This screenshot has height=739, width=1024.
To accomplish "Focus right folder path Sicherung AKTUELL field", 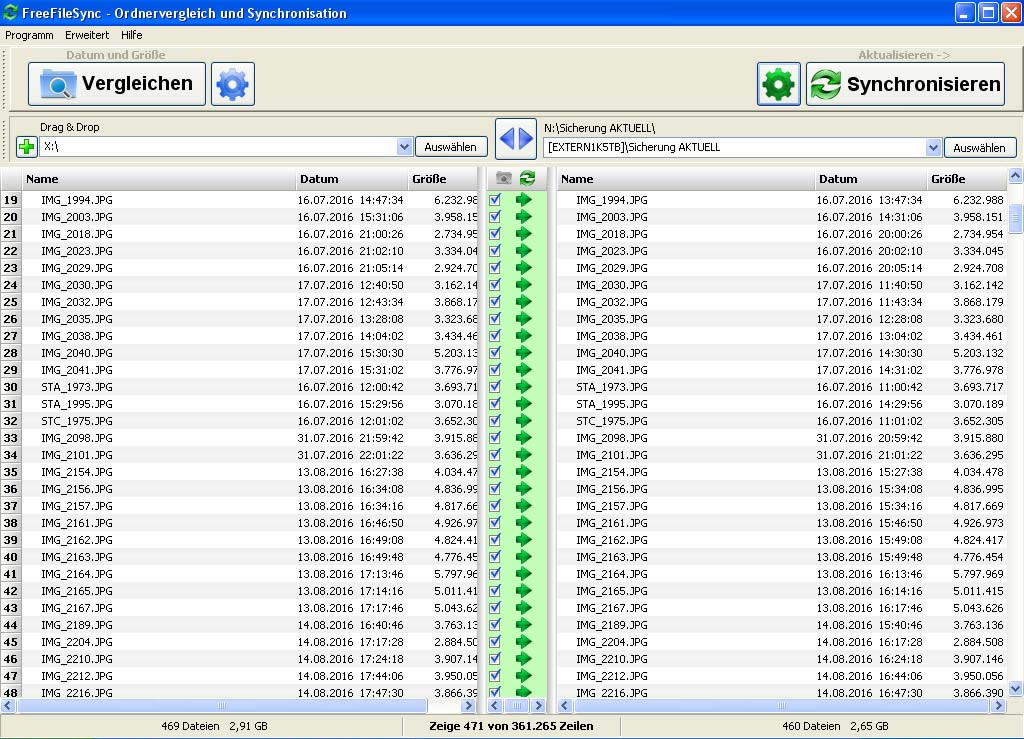I will [735, 148].
